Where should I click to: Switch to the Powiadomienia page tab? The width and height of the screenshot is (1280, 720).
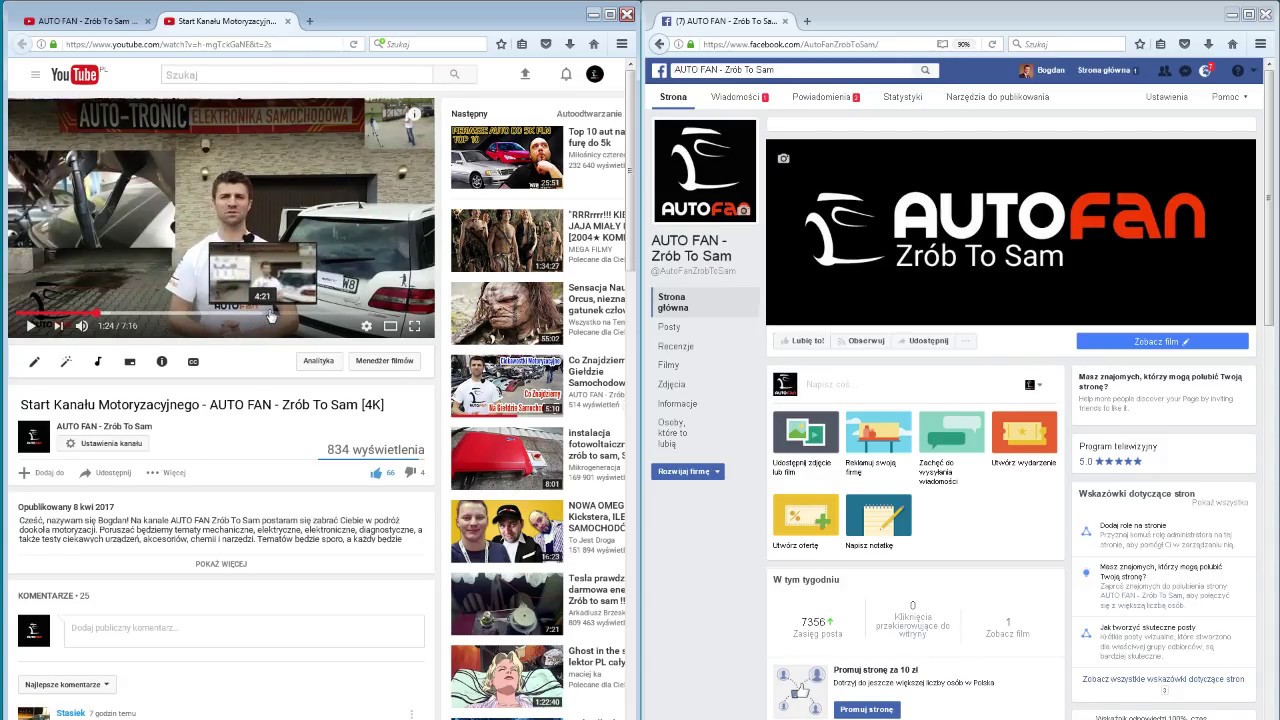(826, 97)
